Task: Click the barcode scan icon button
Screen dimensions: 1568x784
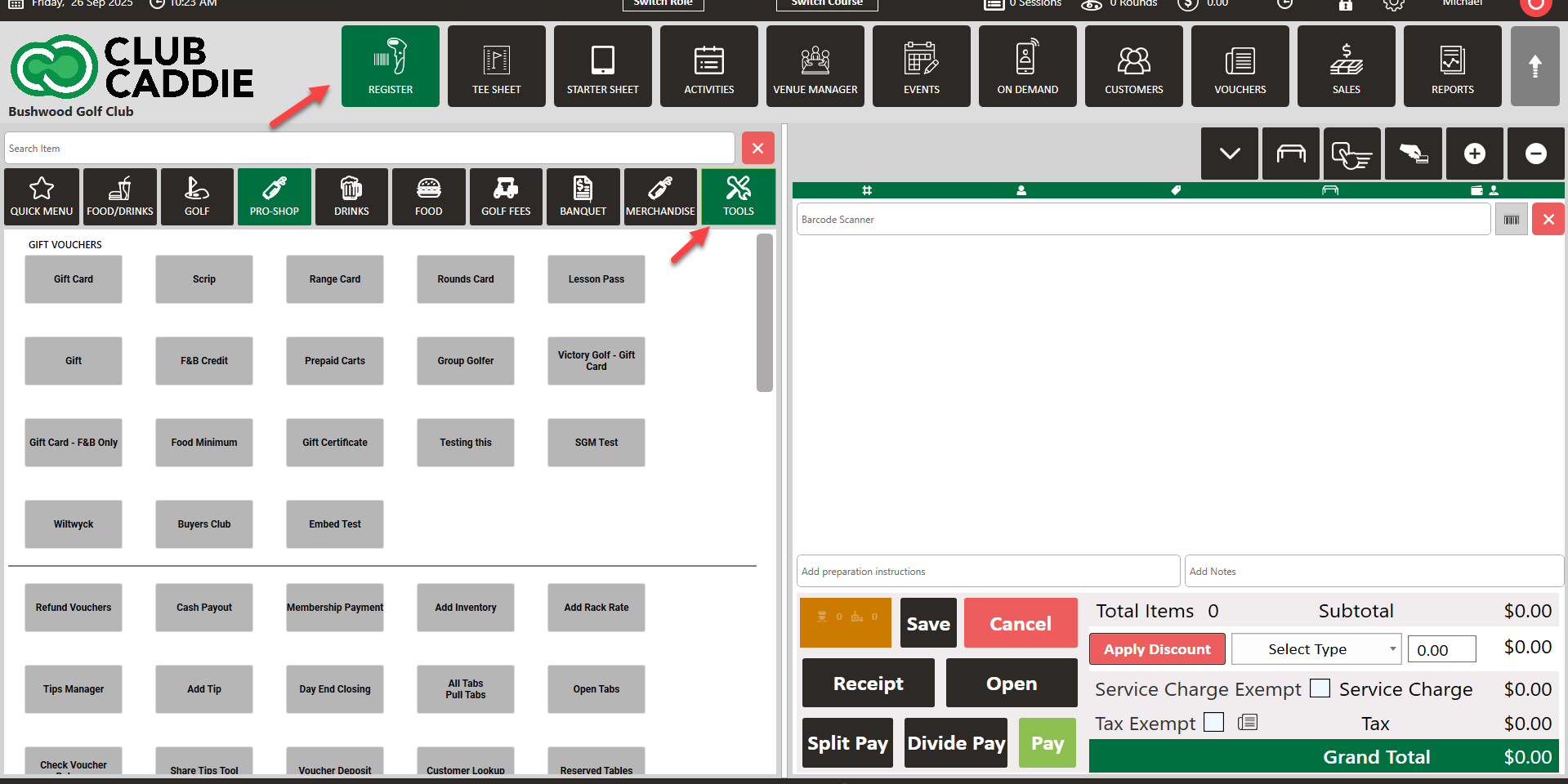Action: point(1511,220)
